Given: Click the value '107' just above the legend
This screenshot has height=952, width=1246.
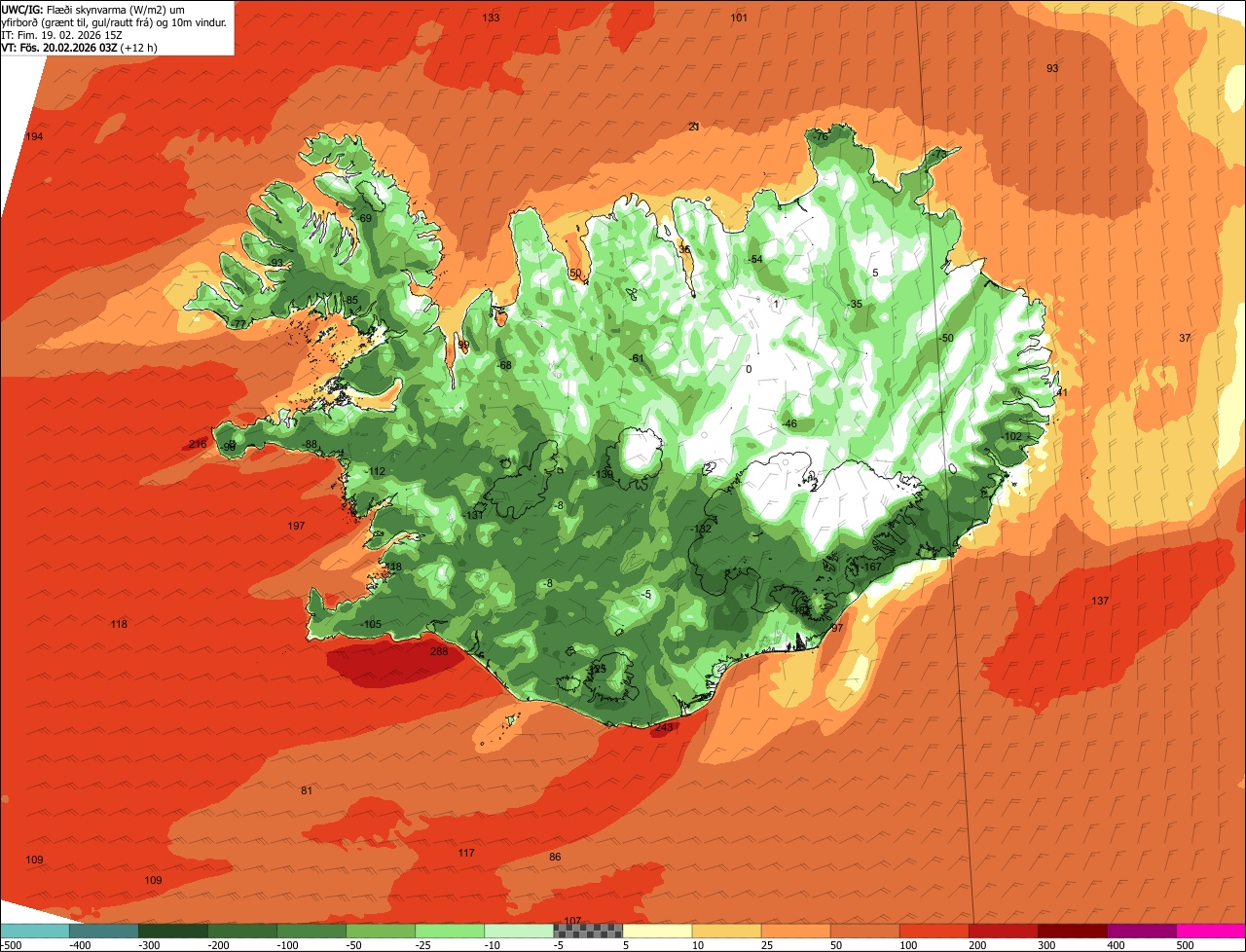Looking at the screenshot, I should tap(572, 921).
